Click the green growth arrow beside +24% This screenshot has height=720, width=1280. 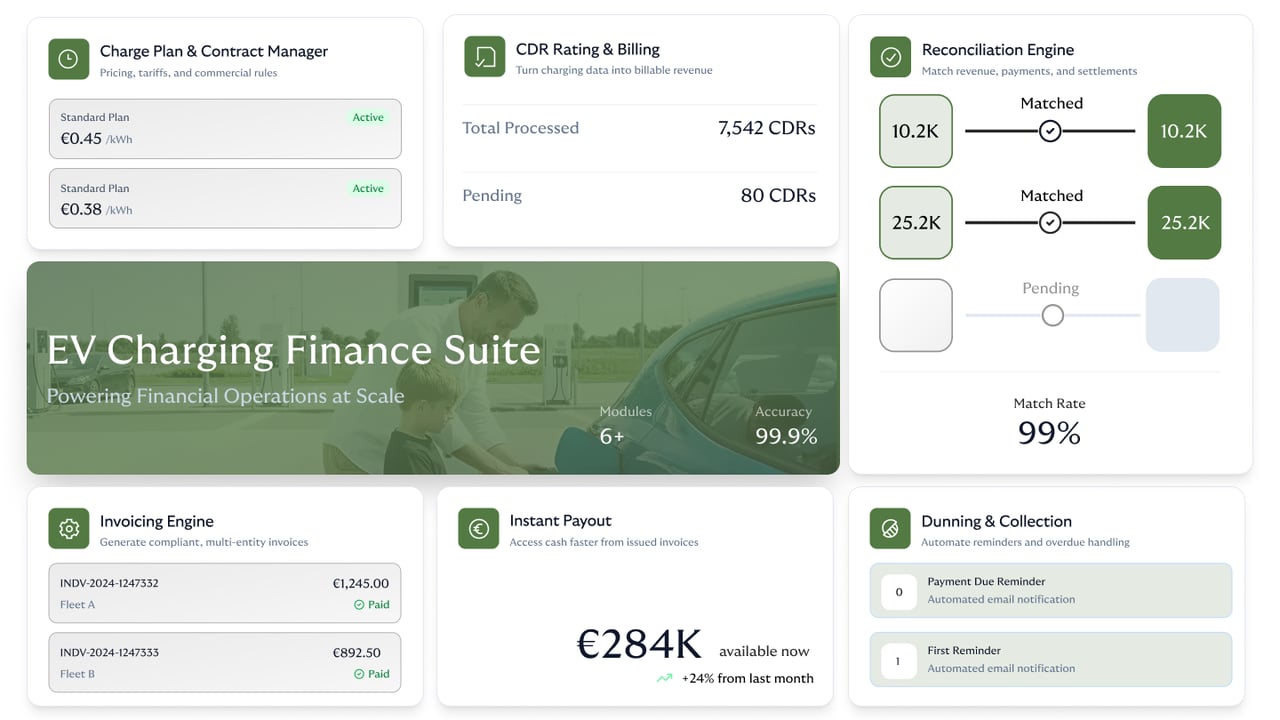pos(664,678)
